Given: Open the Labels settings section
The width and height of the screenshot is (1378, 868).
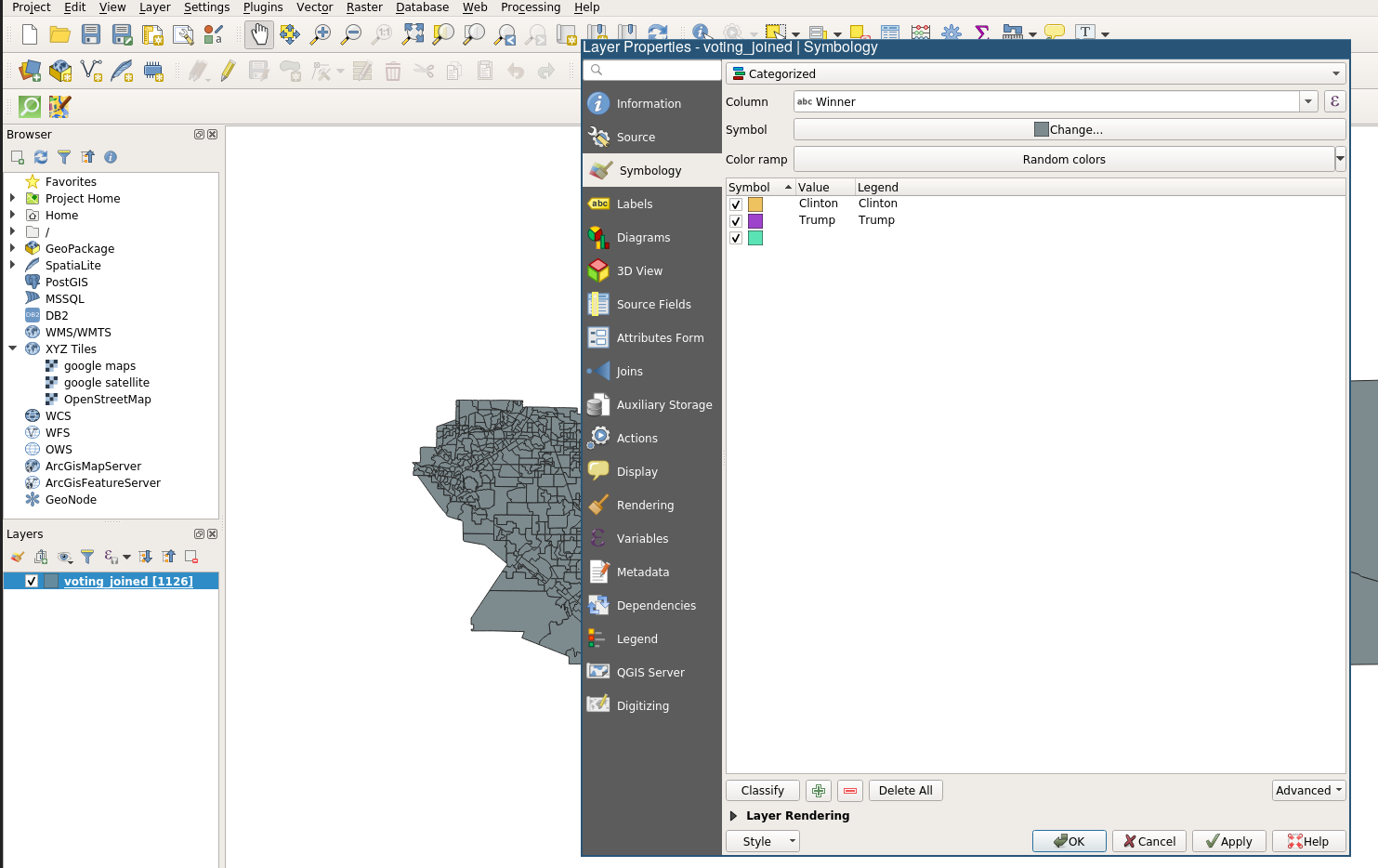Looking at the screenshot, I should pos(635,204).
